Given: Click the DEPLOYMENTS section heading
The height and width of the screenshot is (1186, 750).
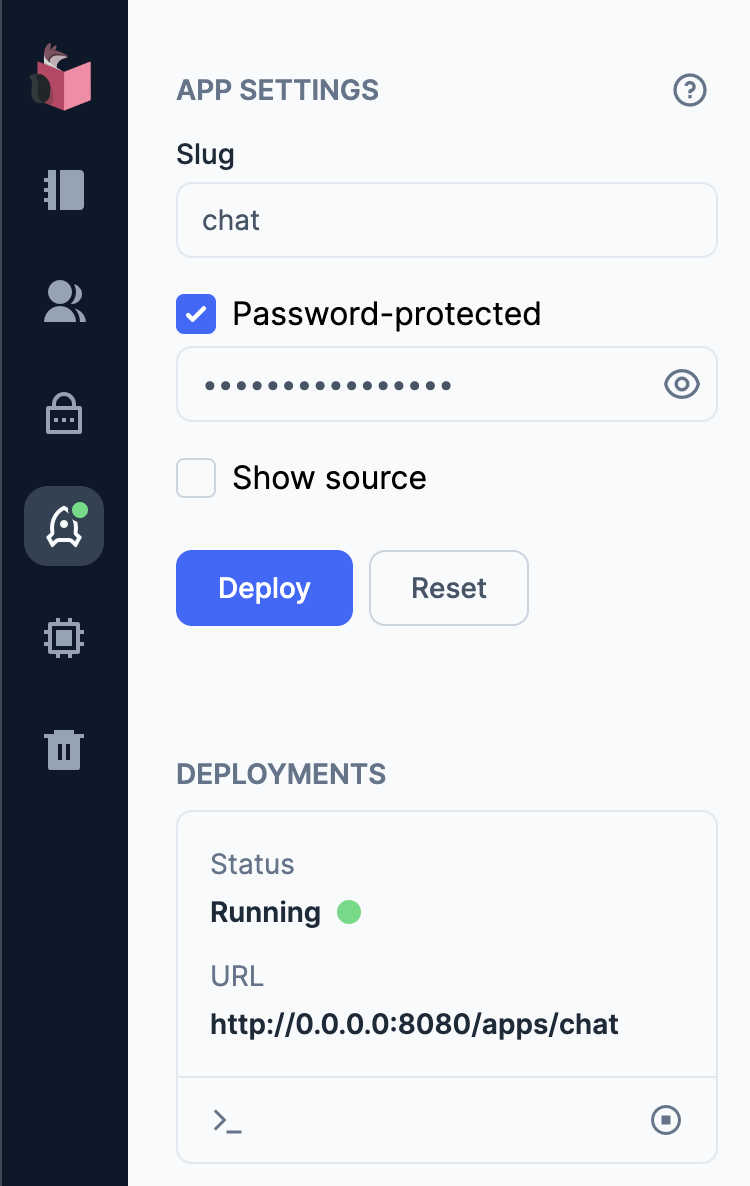Looking at the screenshot, I should coord(281,774).
